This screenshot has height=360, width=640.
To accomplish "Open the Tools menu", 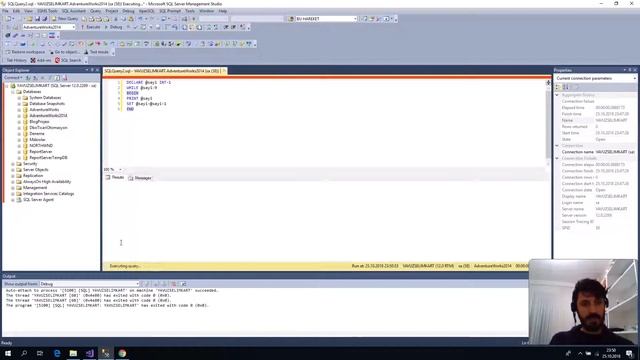I will coord(190,11).
